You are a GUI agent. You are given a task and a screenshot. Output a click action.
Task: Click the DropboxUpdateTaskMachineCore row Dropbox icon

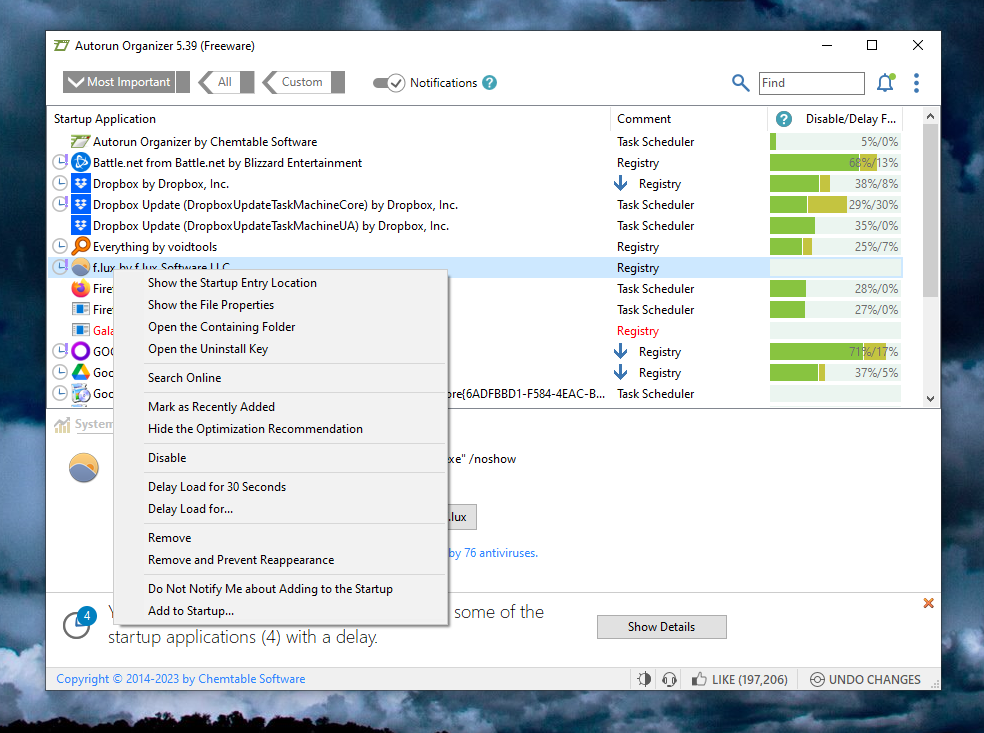click(x=80, y=205)
